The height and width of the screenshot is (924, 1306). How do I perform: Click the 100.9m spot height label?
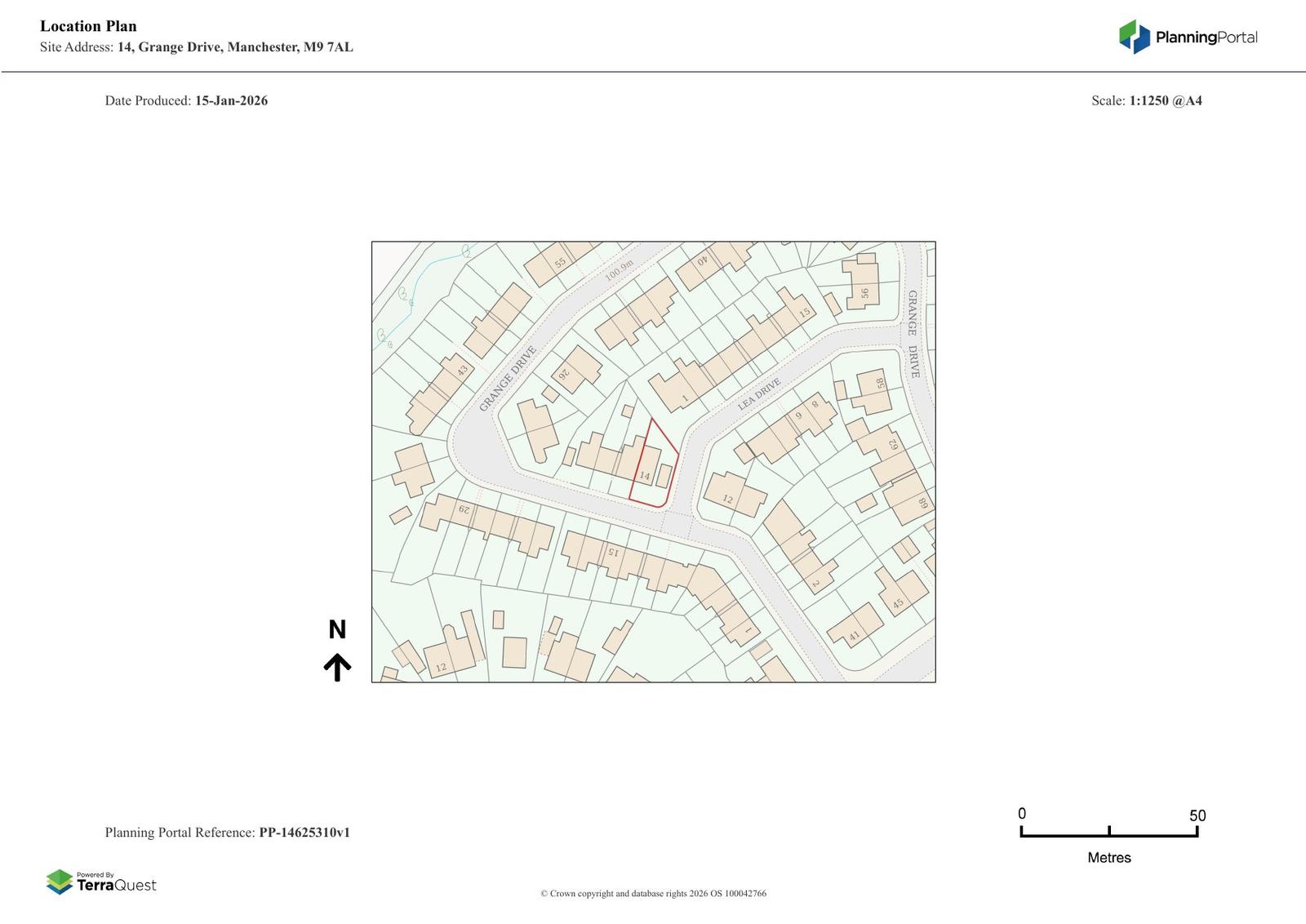coord(619,270)
